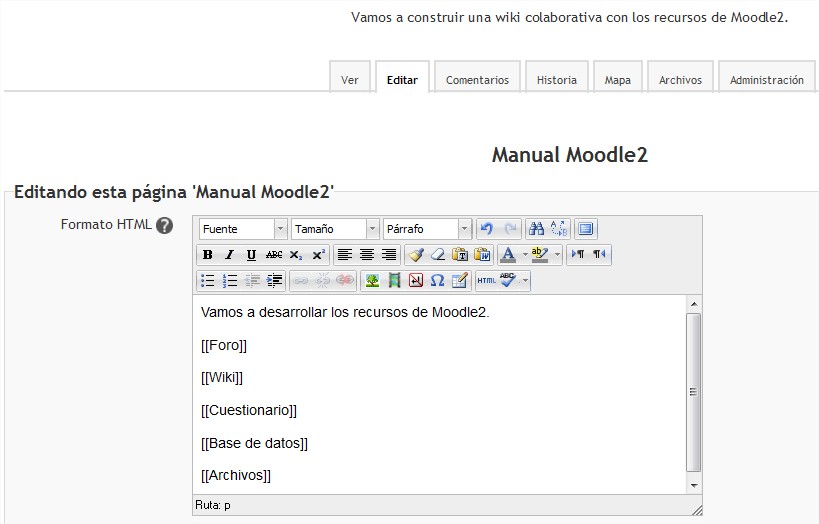Open the Párrafo format dropdown
819x524 pixels.
coord(427,229)
